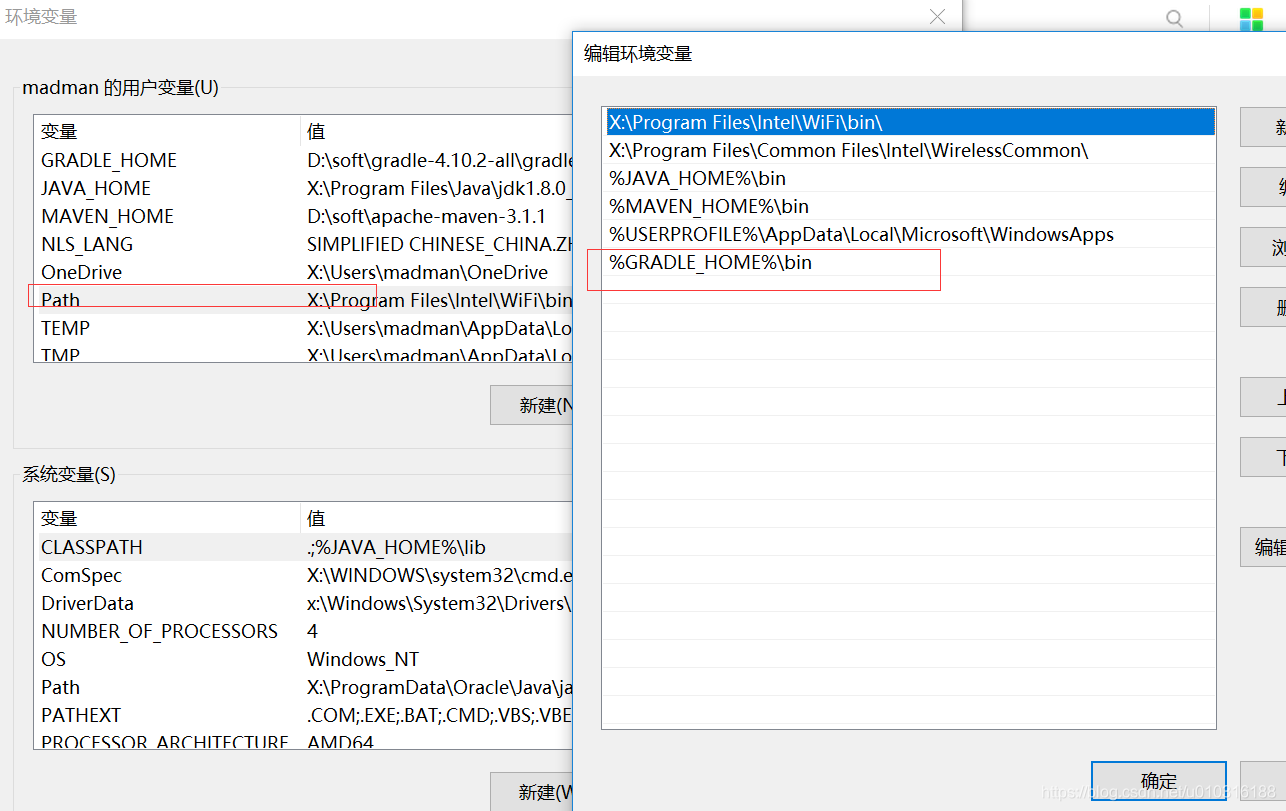Select JAVA_HOME in user variables

coord(96,188)
